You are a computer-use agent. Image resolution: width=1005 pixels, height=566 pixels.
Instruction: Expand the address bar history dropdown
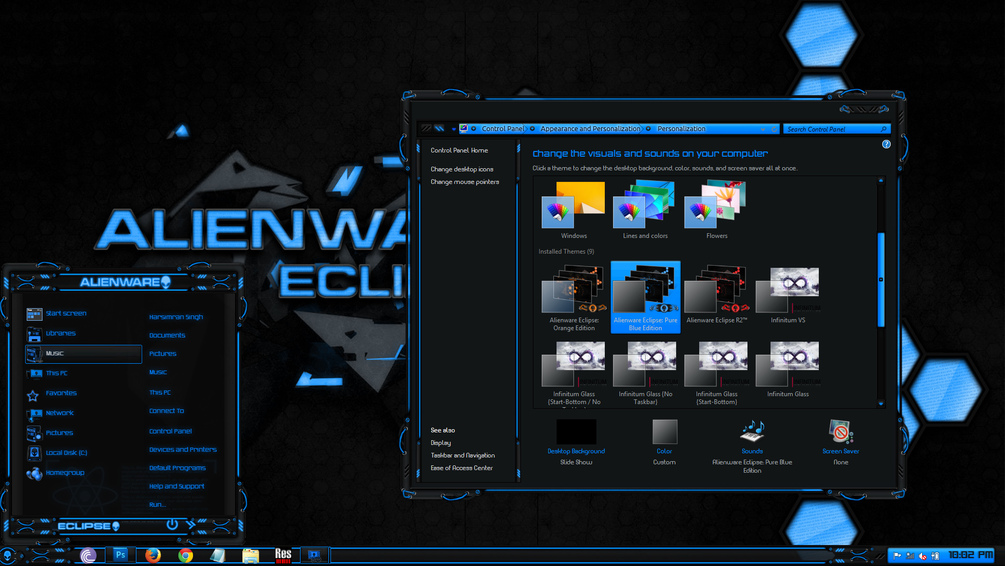point(763,129)
